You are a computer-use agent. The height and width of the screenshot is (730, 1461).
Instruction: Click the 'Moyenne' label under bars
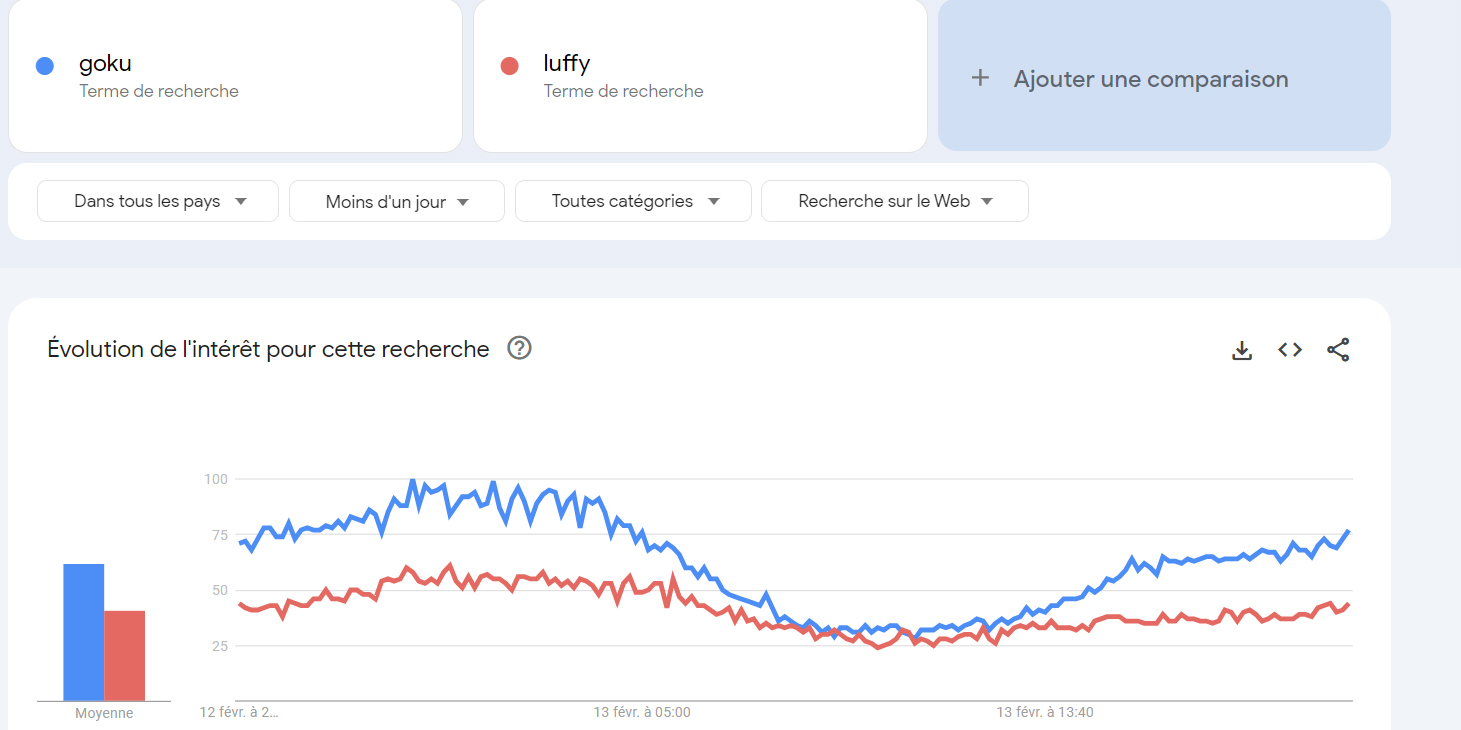click(x=104, y=713)
